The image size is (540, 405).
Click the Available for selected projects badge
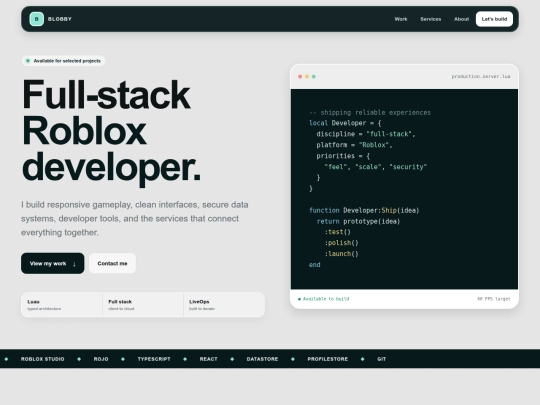point(63,61)
